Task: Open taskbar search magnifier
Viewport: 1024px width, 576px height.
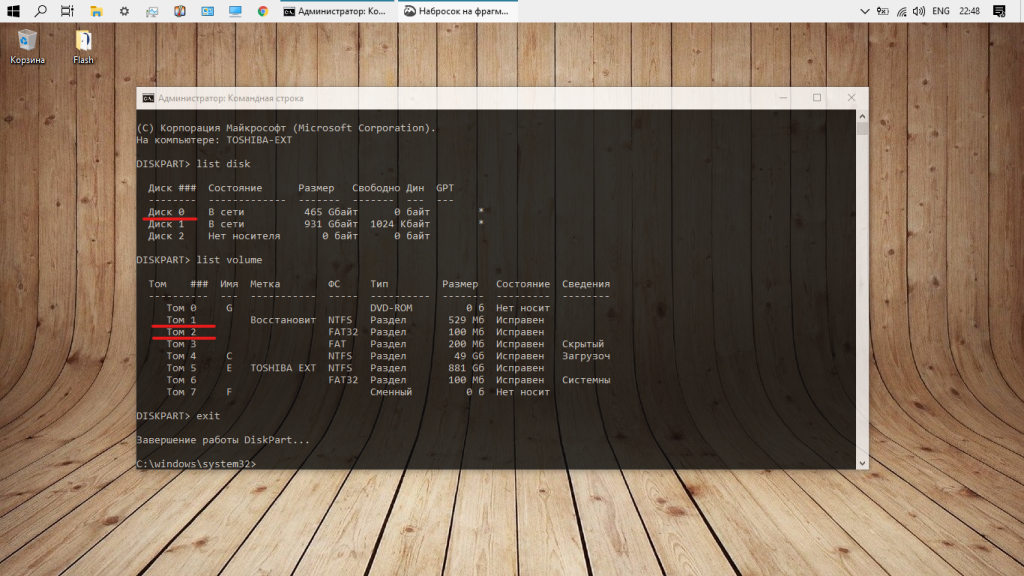Action: coord(40,11)
